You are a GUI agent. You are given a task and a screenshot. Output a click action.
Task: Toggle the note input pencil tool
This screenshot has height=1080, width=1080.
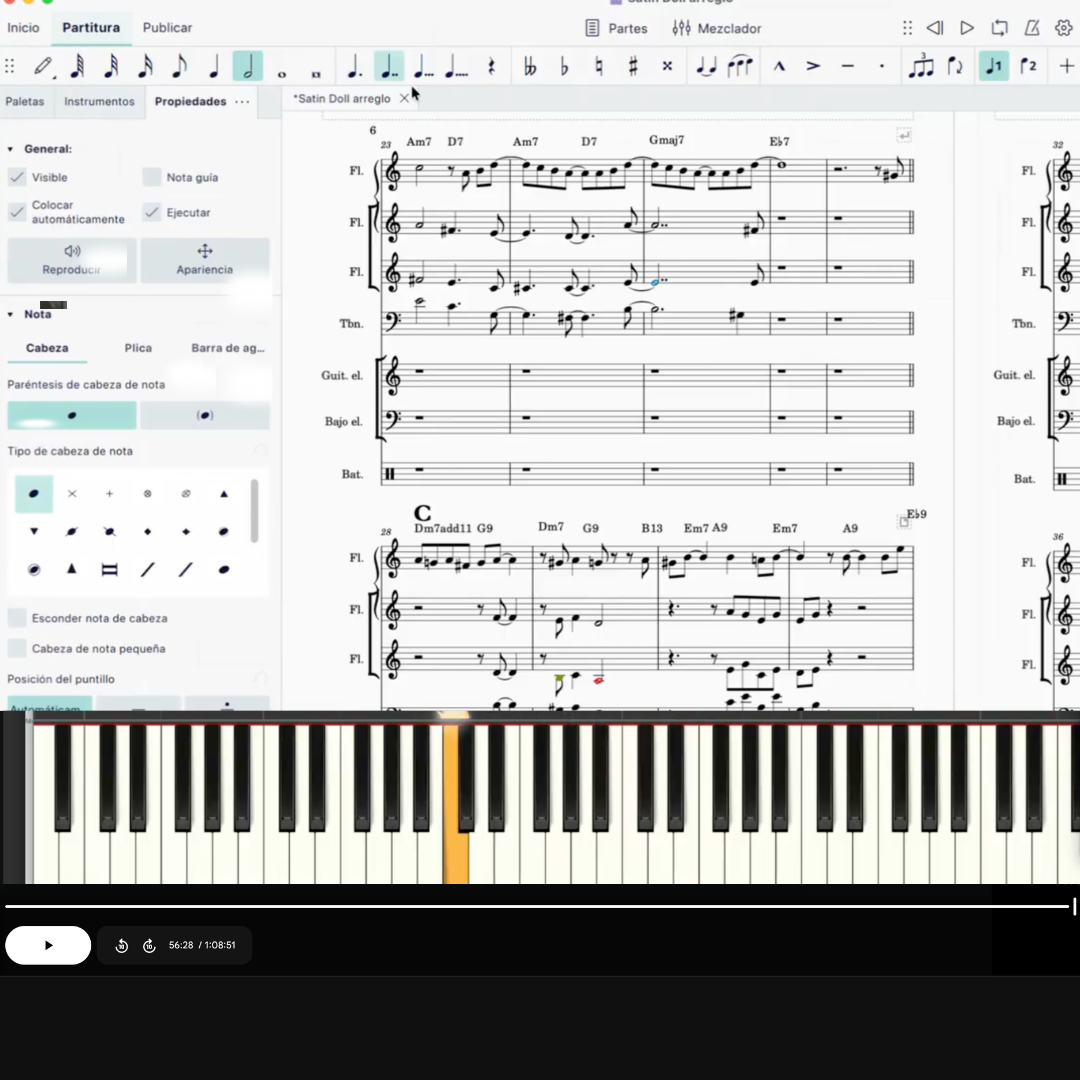tap(44, 66)
